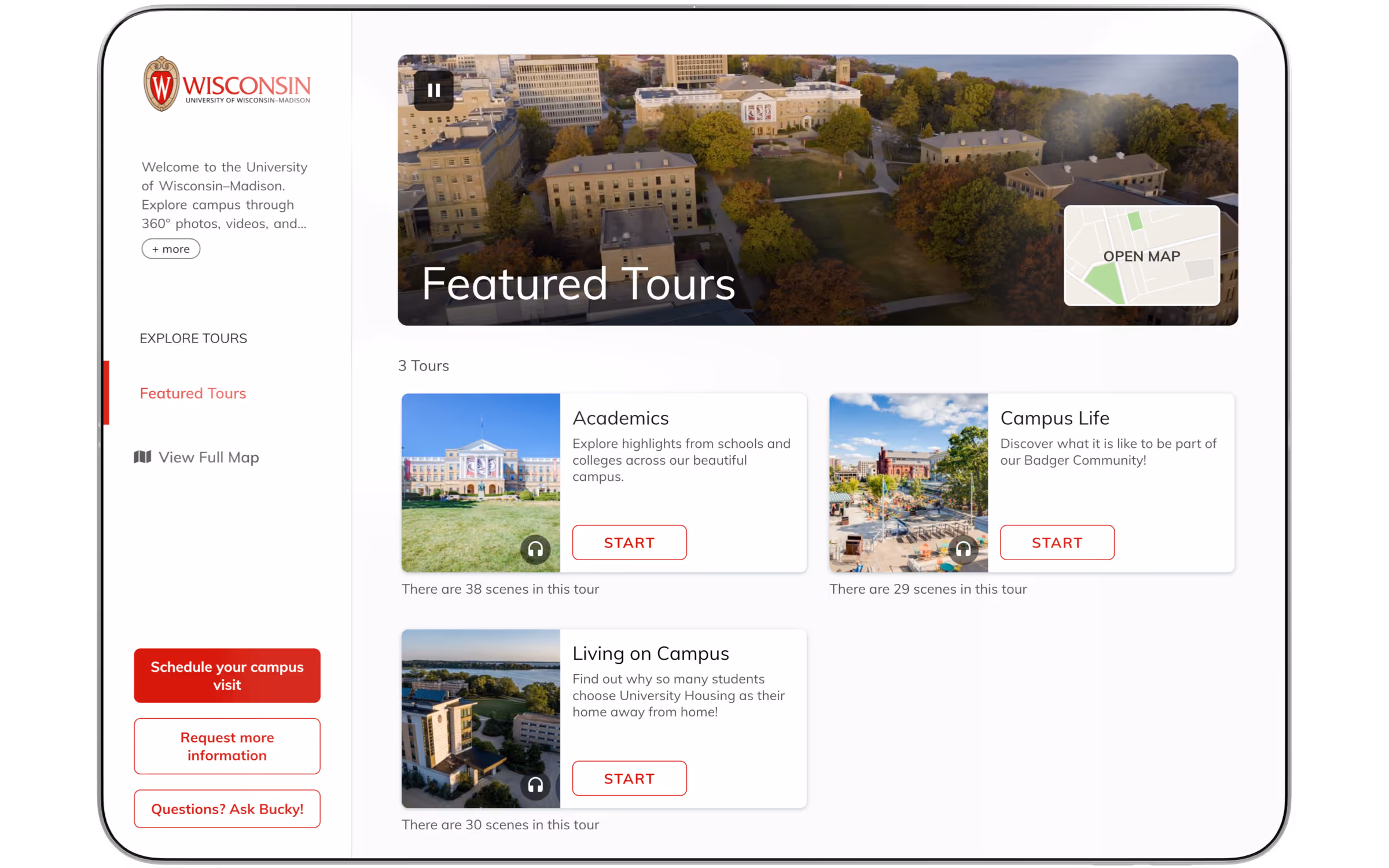Expand the welcome text with + more
Viewport: 1389px width, 868px height.
171,249
